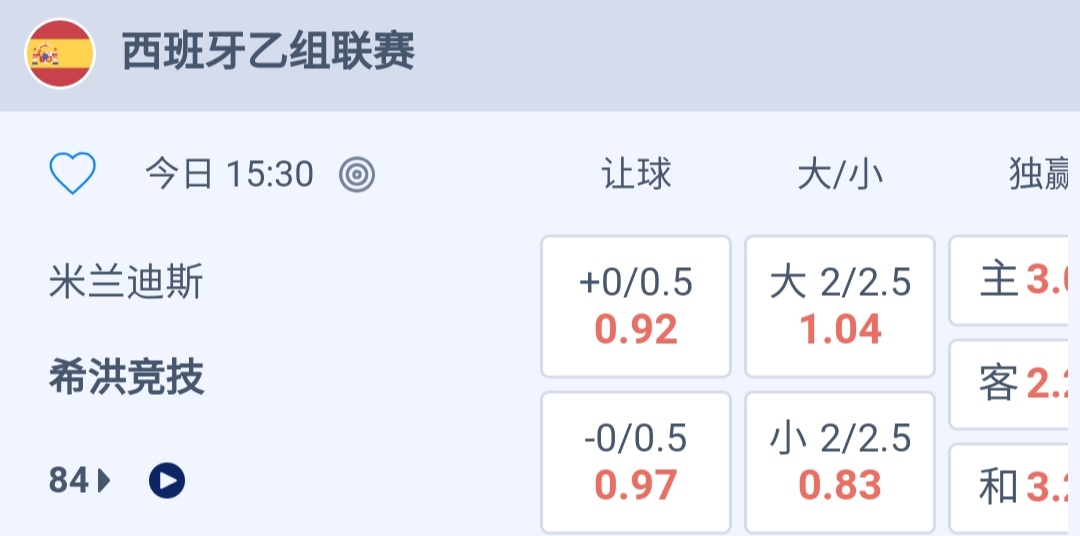This screenshot has width=1080, height=536.
Task: Pick the +0/0.5 handicap odds 0.92
Action: tap(636, 306)
